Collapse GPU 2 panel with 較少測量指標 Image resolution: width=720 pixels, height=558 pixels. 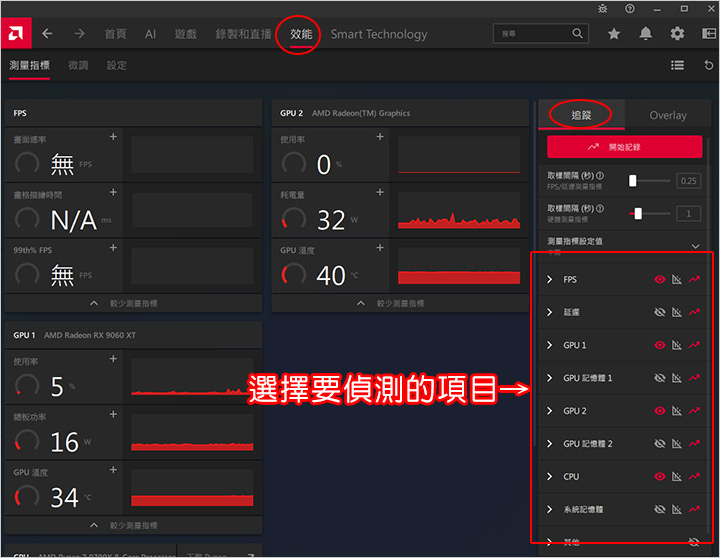(400, 303)
